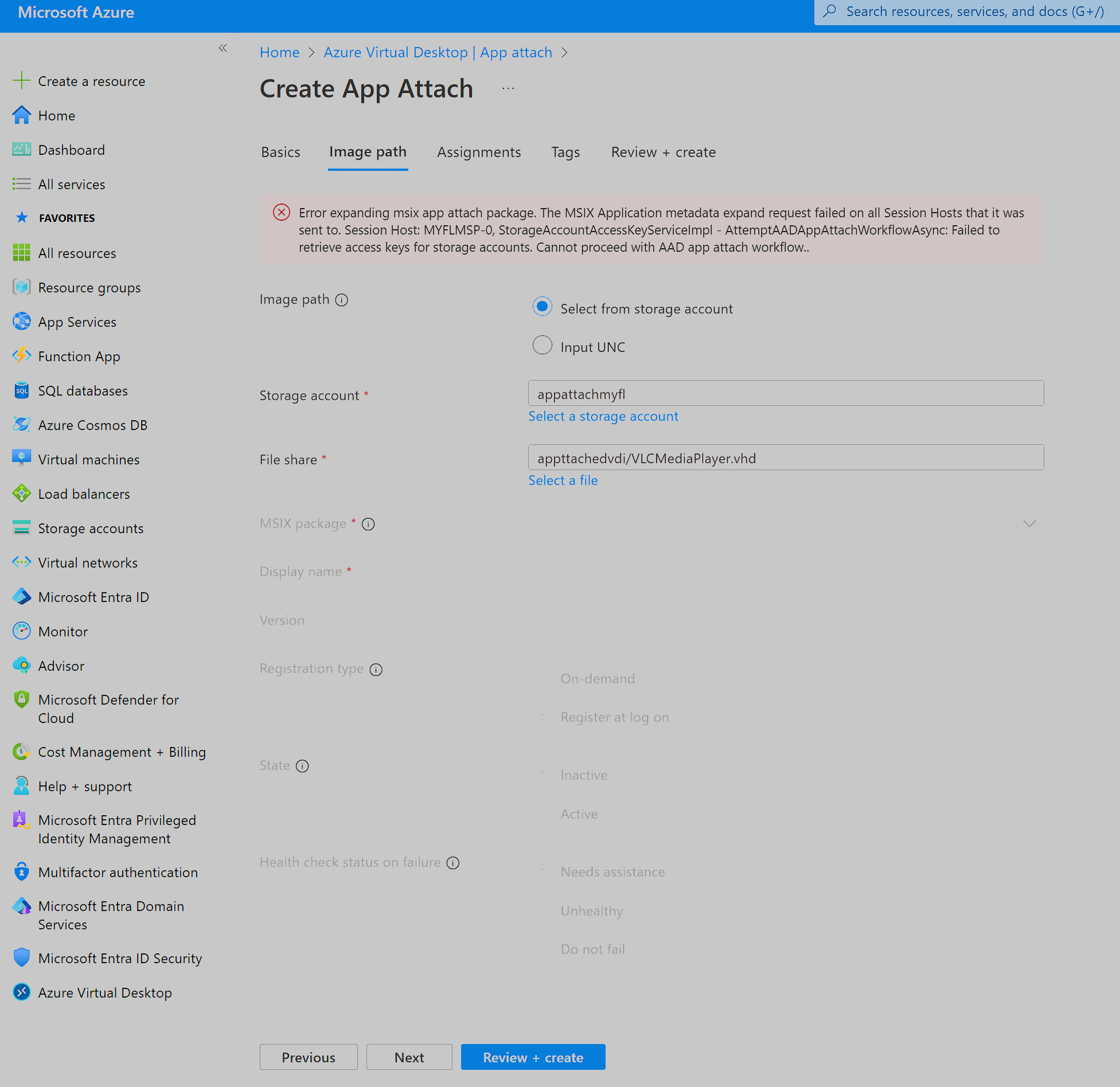Click the File share input field

point(786,458)
